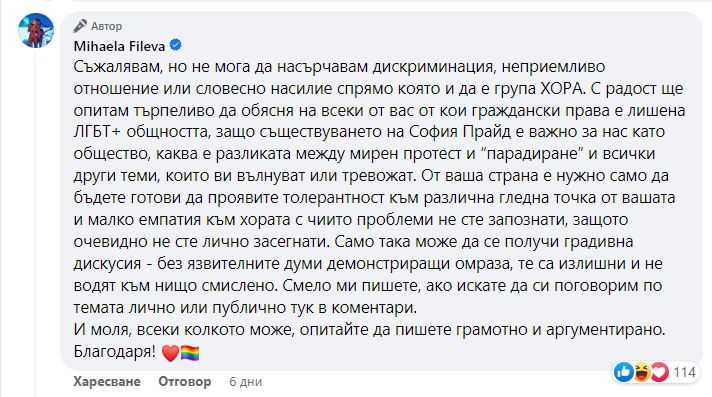Click the blue verified checkmark badge
This screenshot has width=712, height=397.
coord(175,45)
